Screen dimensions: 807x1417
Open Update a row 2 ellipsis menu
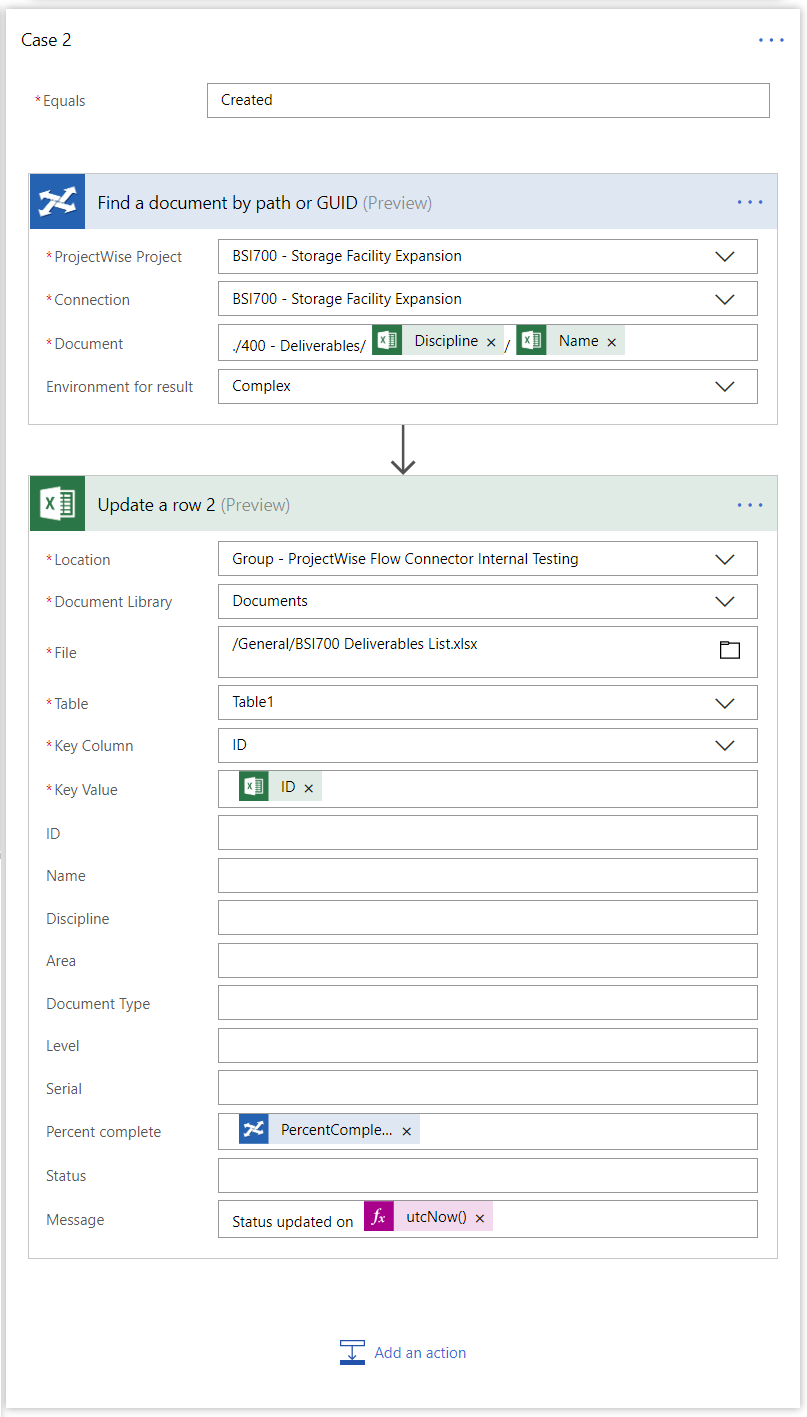click(x=750, y=505)
